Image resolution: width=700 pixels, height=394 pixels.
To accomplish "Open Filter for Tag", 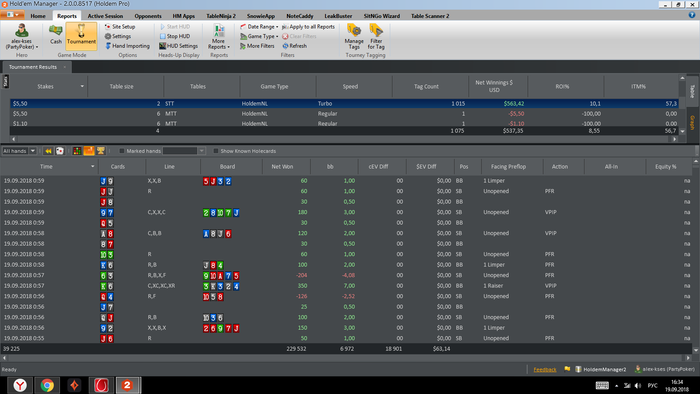I will (376, 37).
